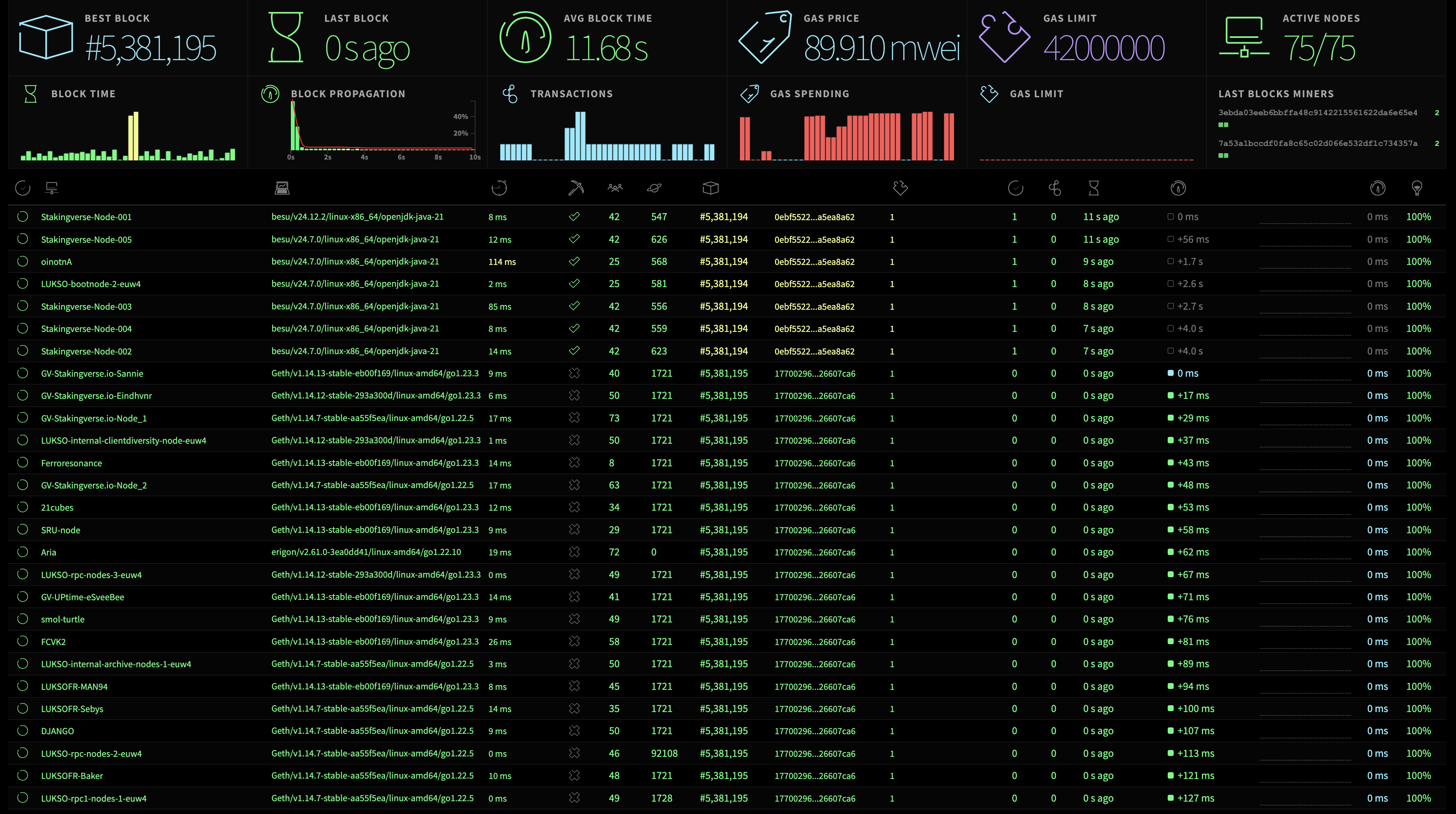The image size is (1456, 814).
Task: Click LUKSOFR-Baker node name
Action: tap(72, 776)
